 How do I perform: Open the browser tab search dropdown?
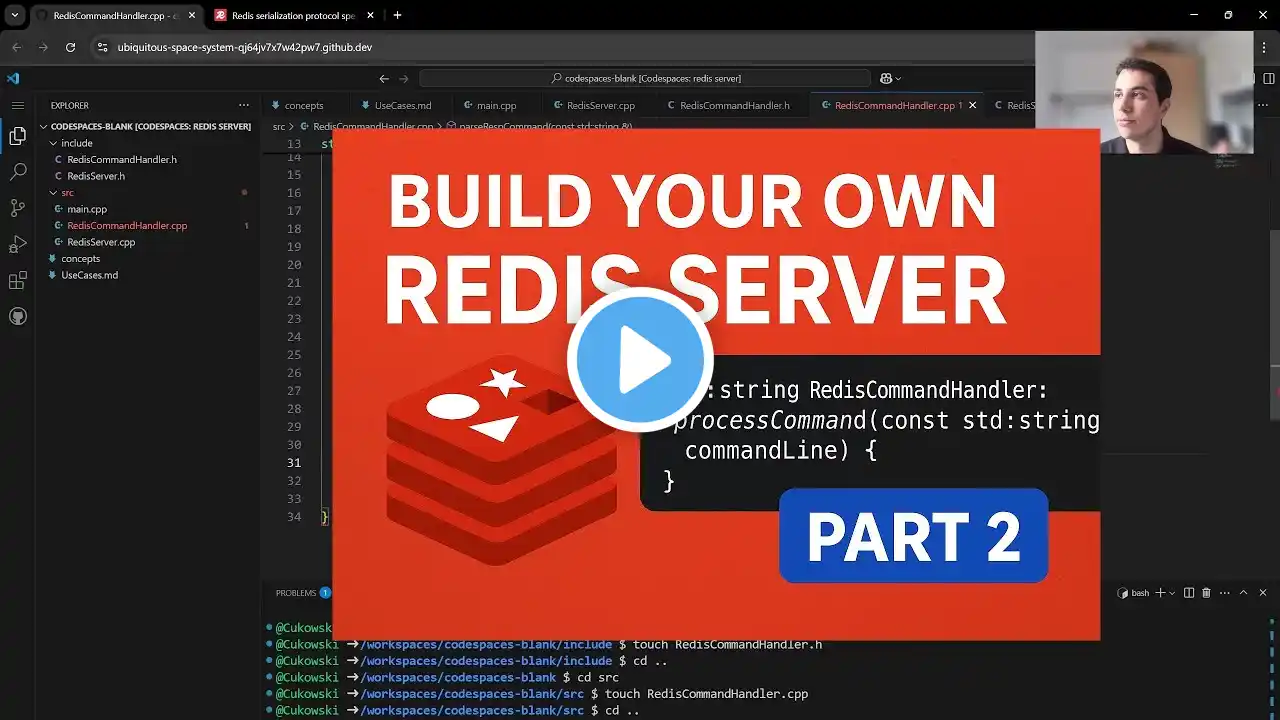pos(15,15)
